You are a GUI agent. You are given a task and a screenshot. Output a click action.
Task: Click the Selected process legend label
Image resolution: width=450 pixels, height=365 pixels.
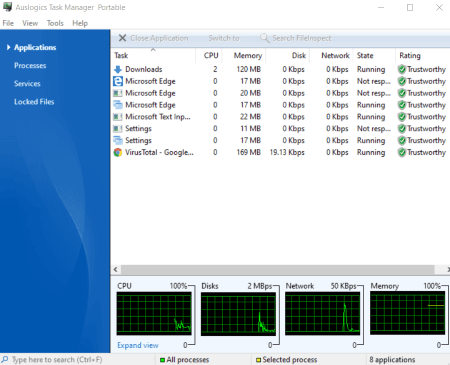pyautogui.click(x=290, y=360)
